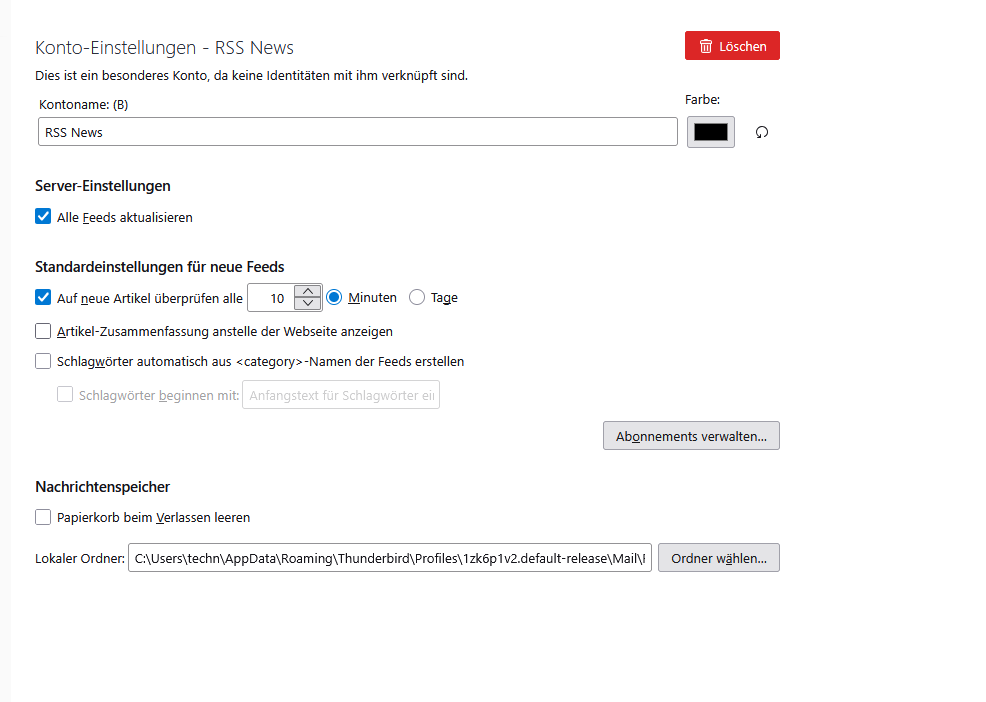
Task: Select the Minuten radio button
Action: [x=334, y=297]
